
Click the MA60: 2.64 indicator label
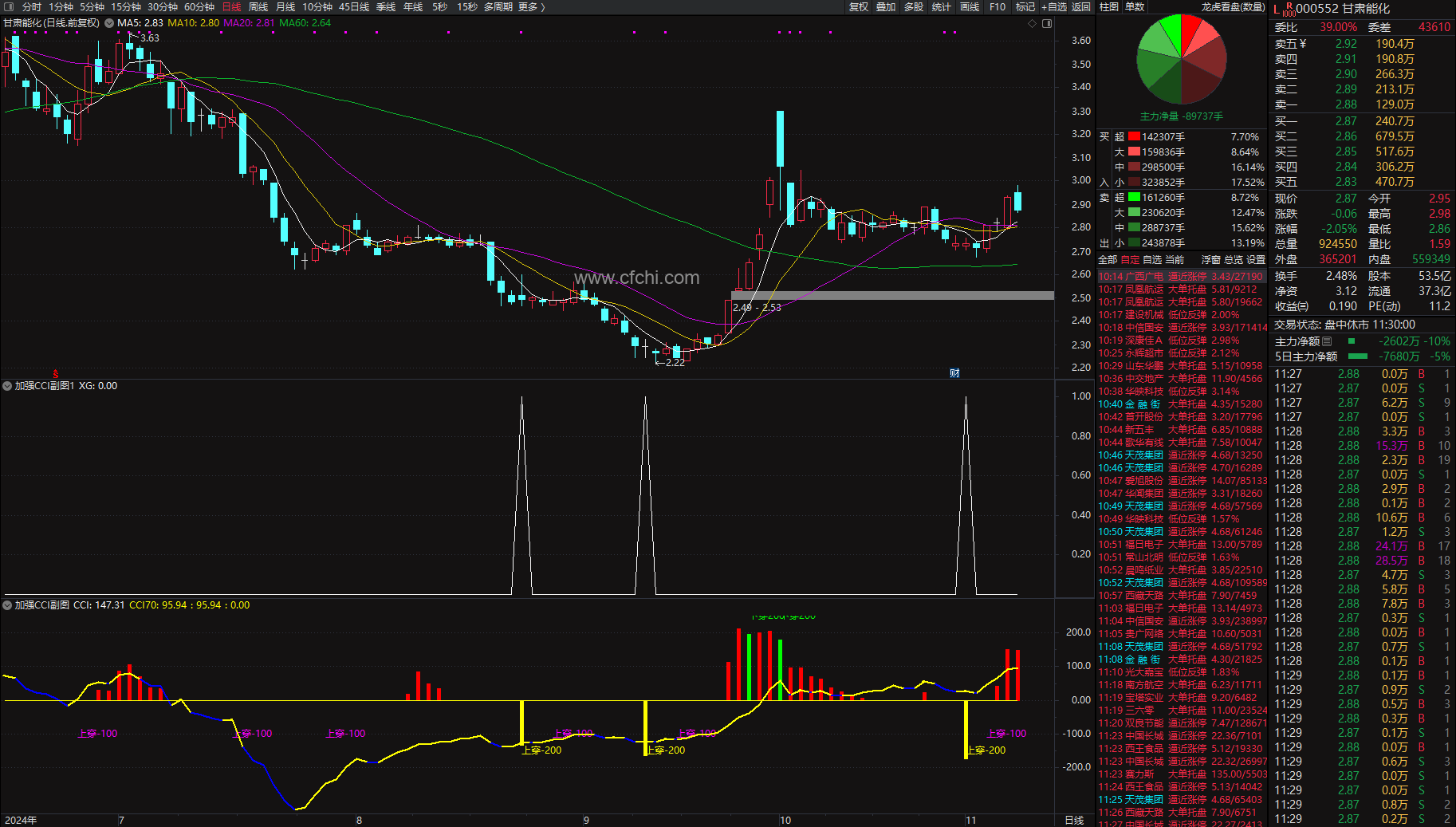pyautogui.click(x=305, y=23)
